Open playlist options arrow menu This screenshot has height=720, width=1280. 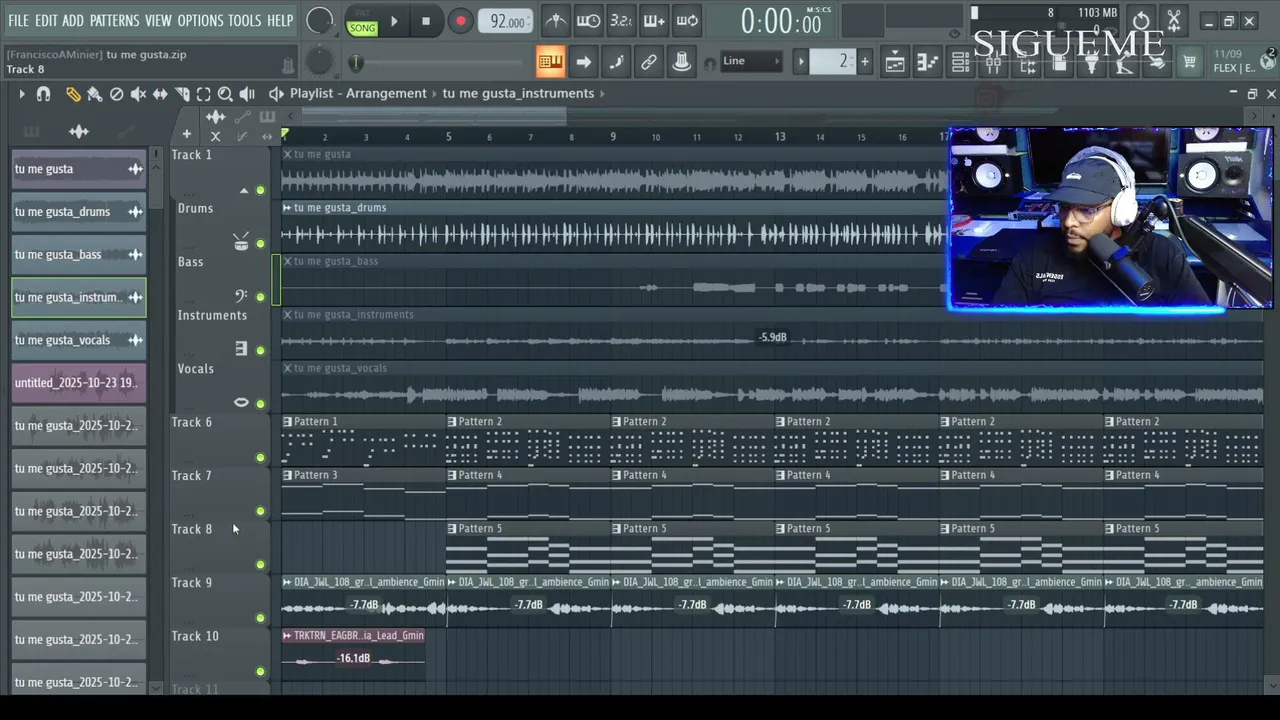[x=21, y=93]
